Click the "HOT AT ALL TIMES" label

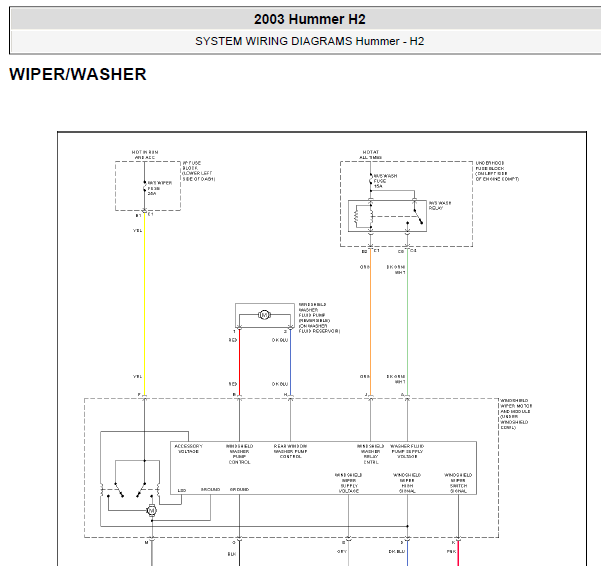[371, 155]
